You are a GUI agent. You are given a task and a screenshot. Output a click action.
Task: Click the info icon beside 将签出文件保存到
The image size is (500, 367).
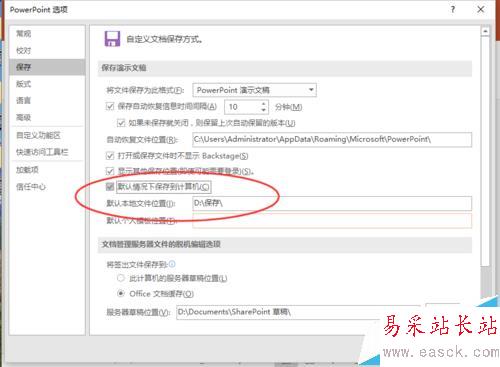pos(172,264)
